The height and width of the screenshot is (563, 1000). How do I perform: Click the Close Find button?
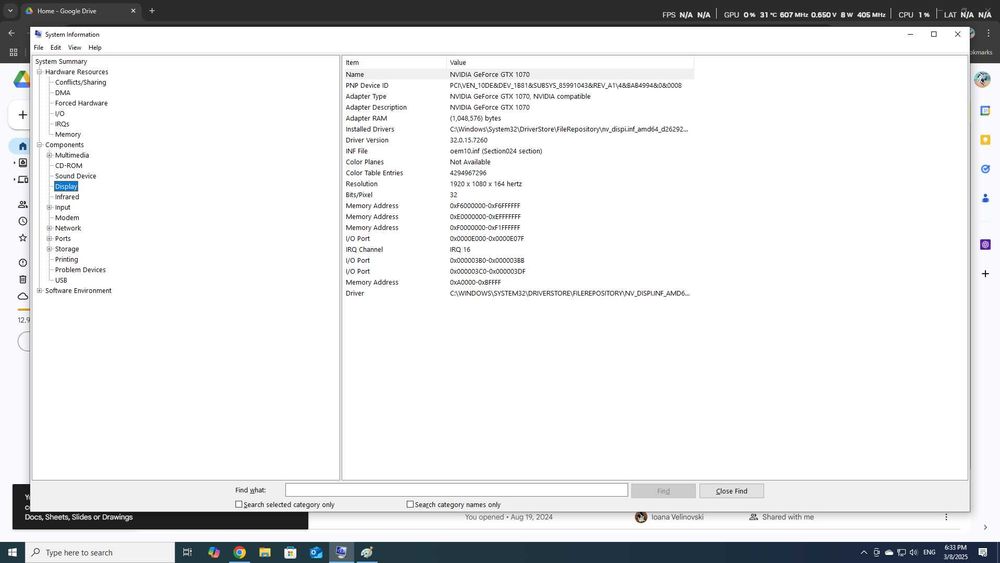pos(732,491)
